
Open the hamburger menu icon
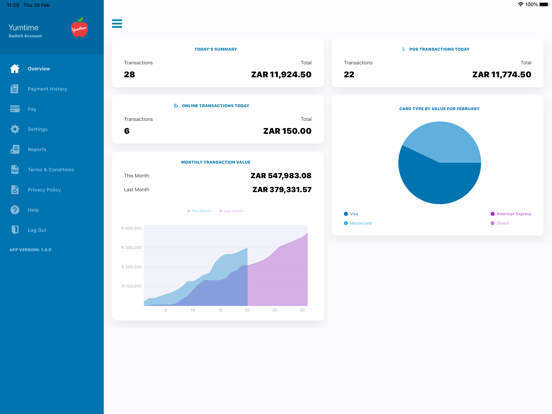point(117,24)
